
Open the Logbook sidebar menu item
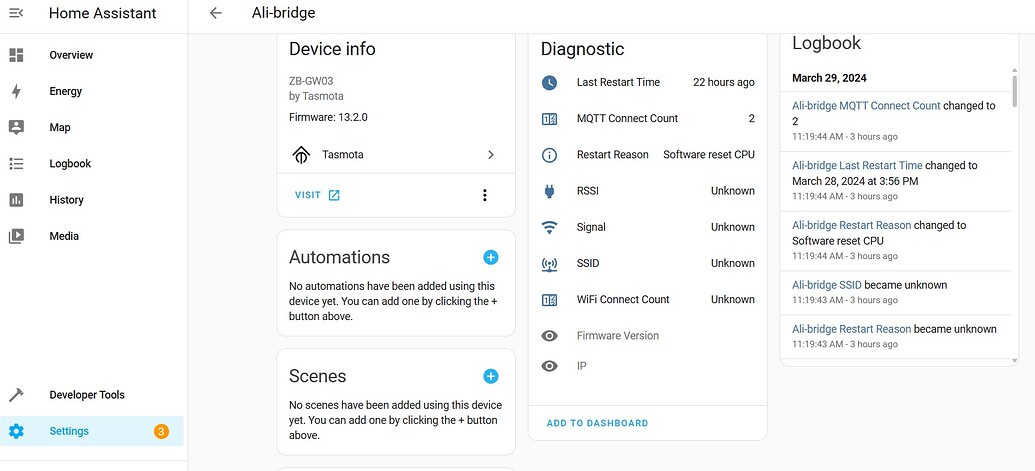92,164
